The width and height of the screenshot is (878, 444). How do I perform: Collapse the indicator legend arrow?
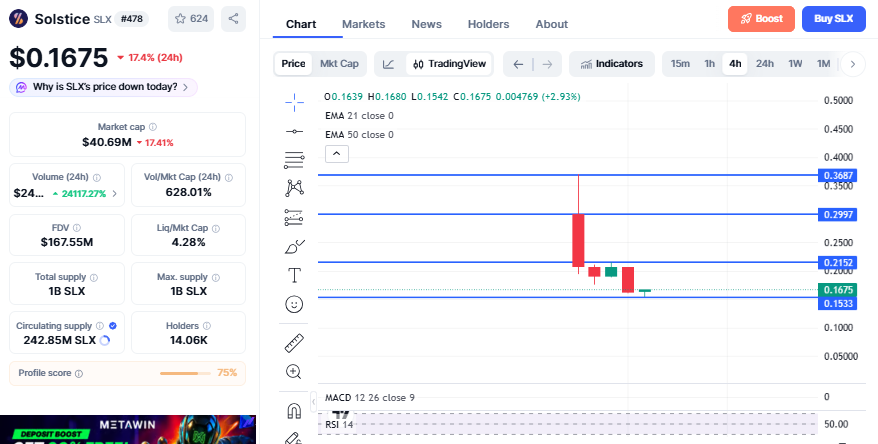(337, 154)
